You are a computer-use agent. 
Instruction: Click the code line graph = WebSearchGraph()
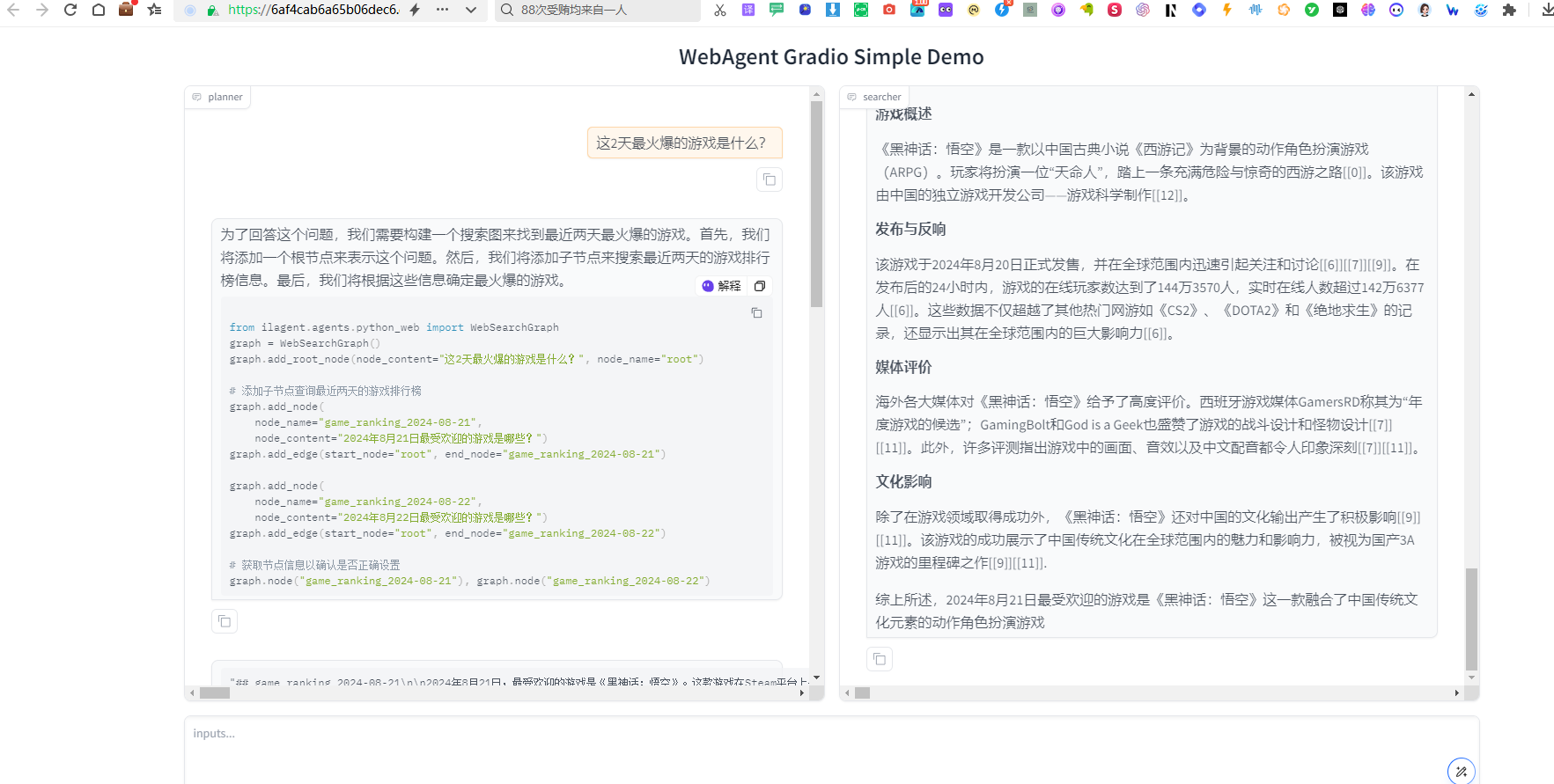[306, 343]
